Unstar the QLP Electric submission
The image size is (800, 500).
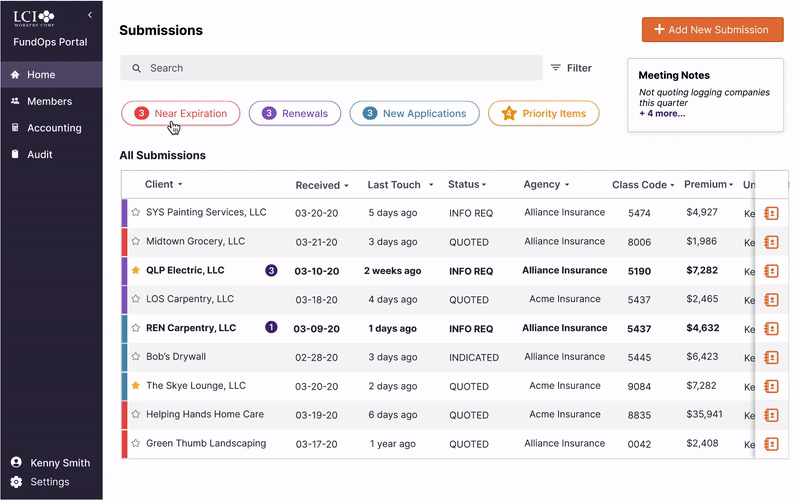point(136,270)
